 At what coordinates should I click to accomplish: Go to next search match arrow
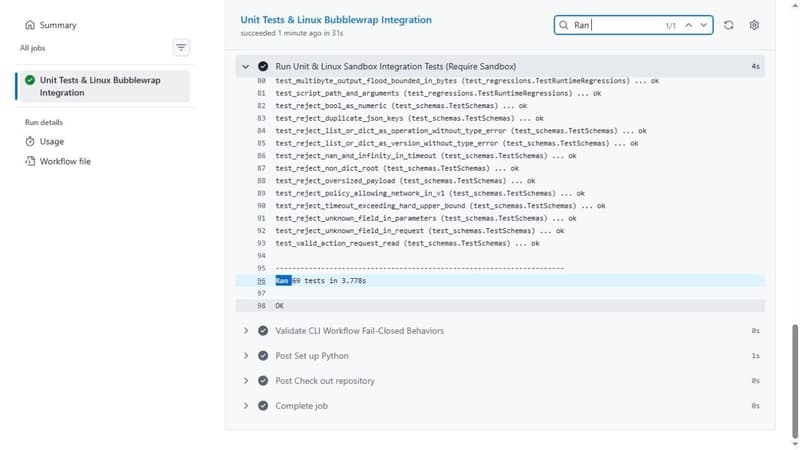pyautogui.click(x=704, y=25)
